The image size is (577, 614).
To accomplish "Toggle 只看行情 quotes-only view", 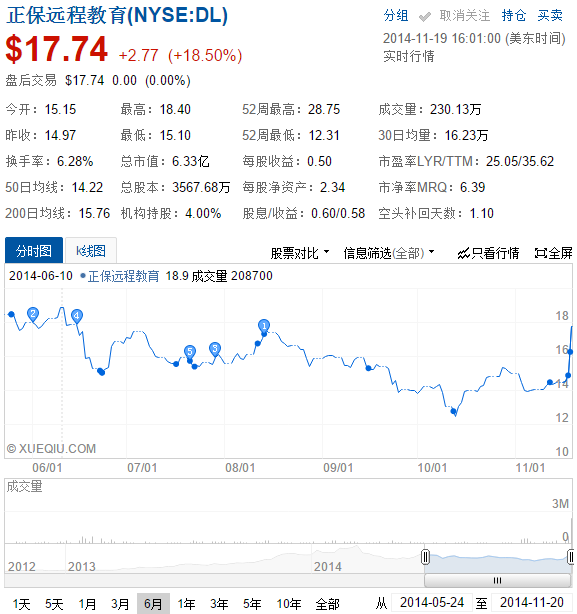I will [x=488, y=253].
